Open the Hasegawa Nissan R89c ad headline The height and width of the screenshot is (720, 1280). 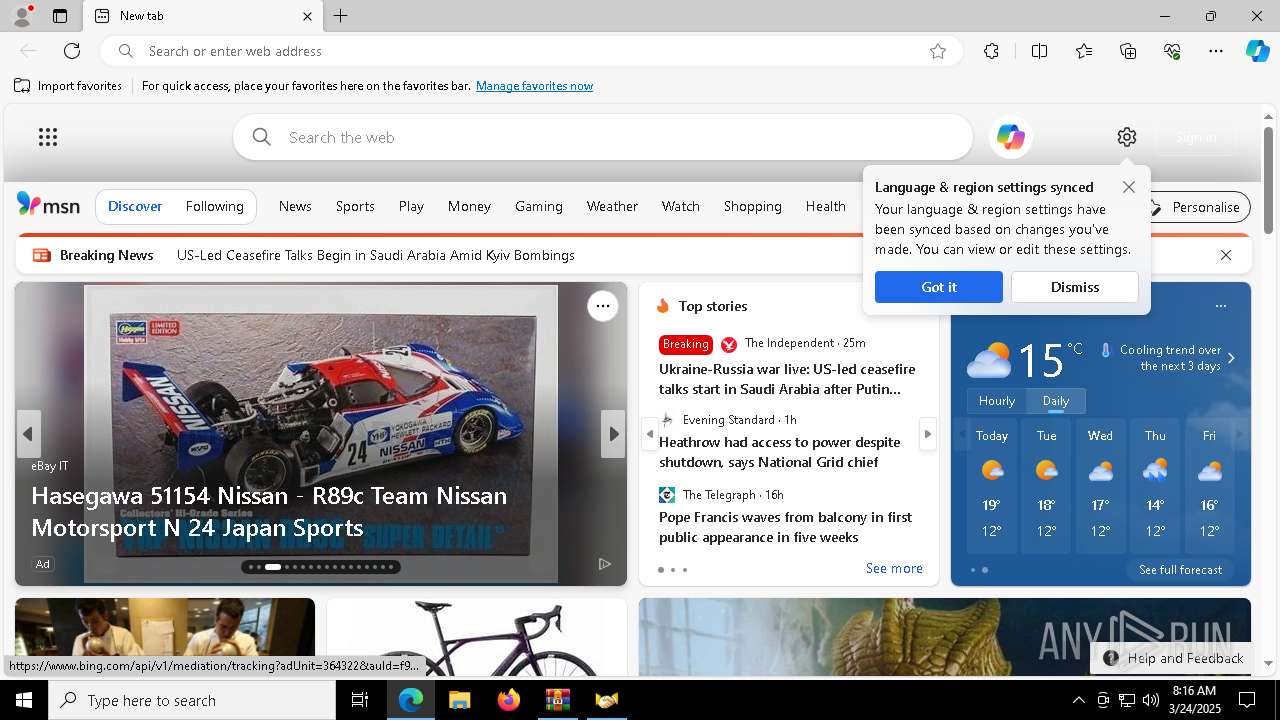(x=269, y=511)
